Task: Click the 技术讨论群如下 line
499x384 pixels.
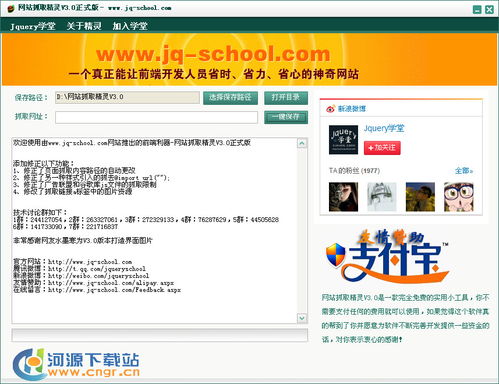Action: [40, 212]
